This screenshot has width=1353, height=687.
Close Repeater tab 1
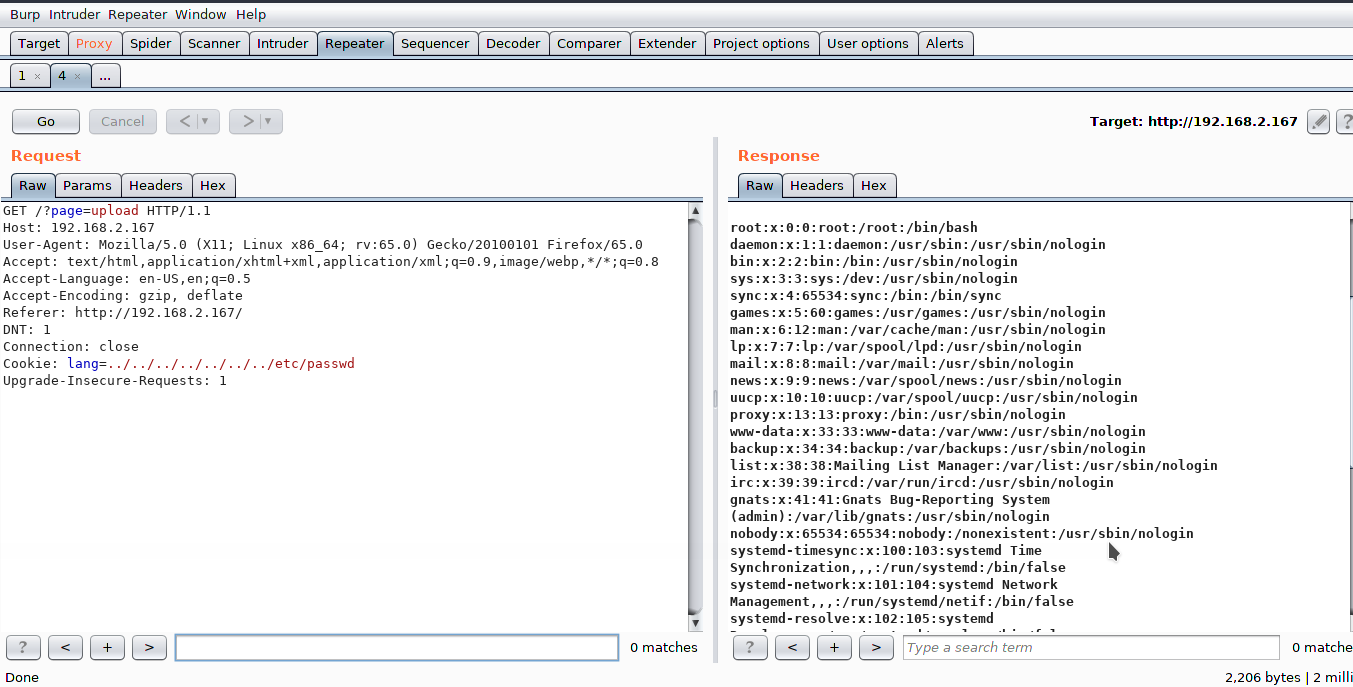tap(37, 76)
